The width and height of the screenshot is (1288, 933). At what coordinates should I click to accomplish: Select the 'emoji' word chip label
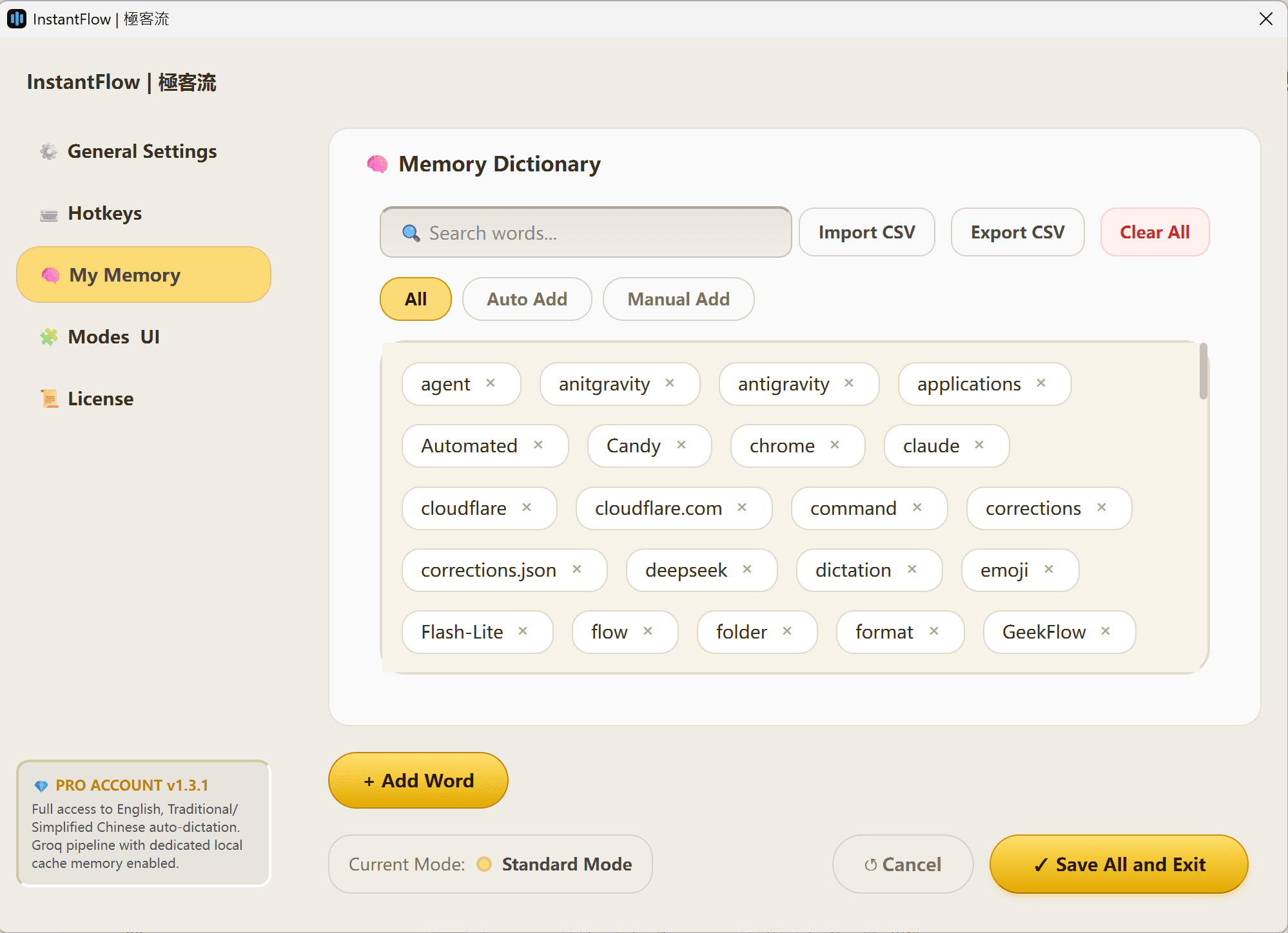point(1004,570)
